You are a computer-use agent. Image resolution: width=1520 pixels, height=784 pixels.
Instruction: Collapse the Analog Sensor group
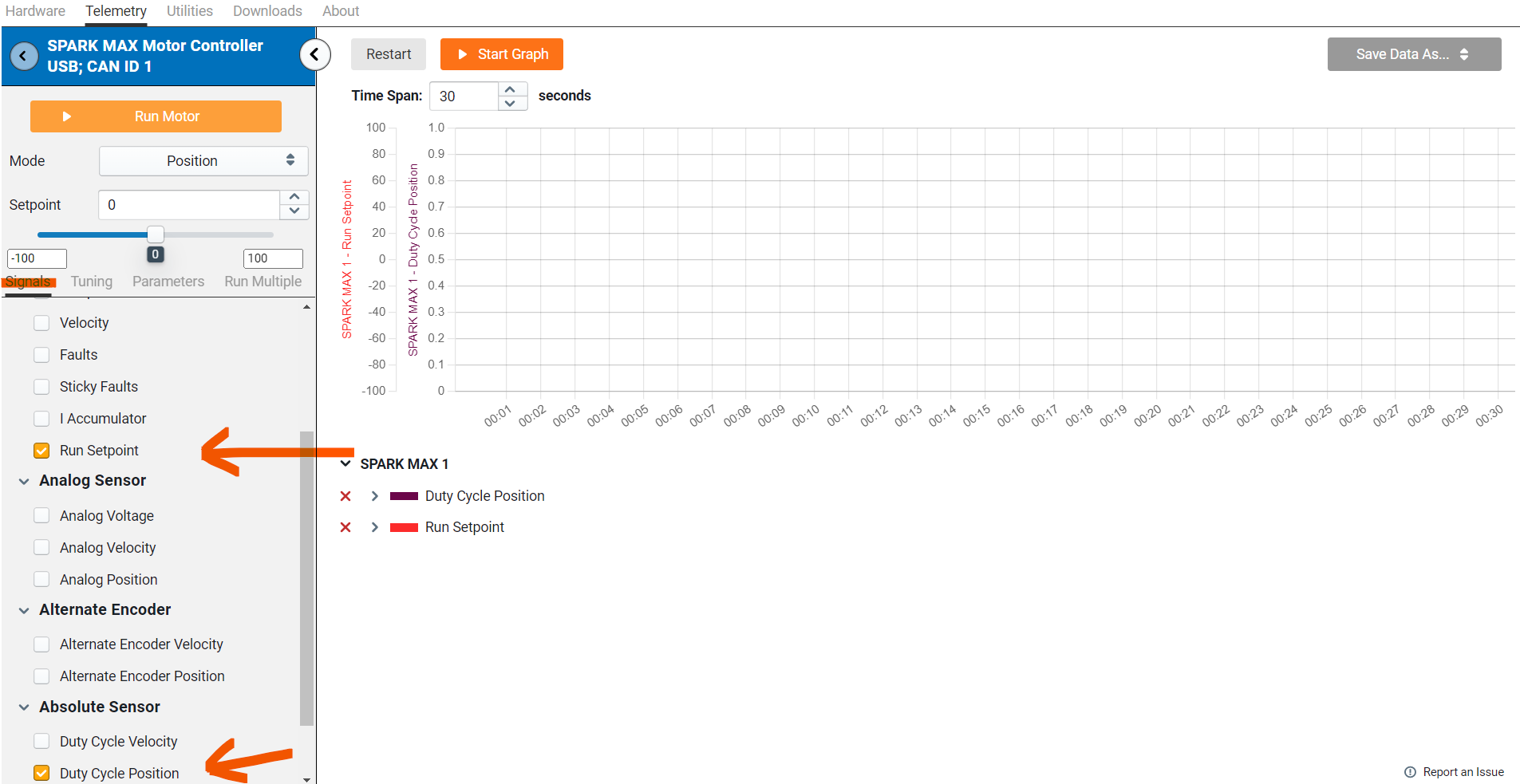pos(24,481)
